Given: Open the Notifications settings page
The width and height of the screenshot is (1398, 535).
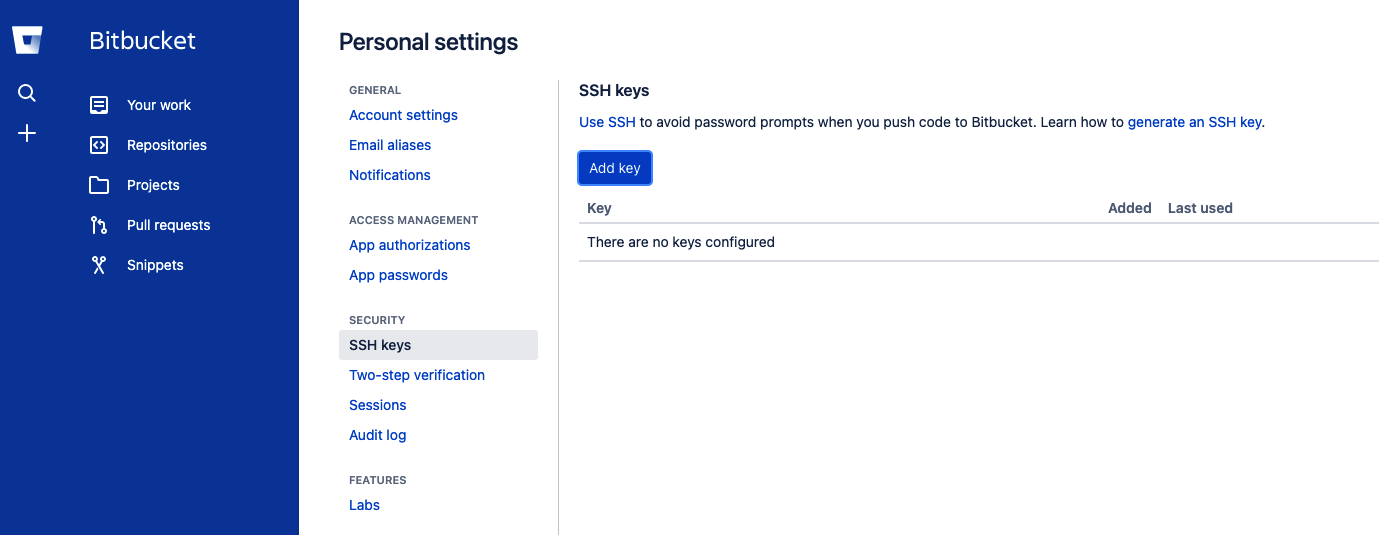Looking at the screenshot, I should pos(389,175).
